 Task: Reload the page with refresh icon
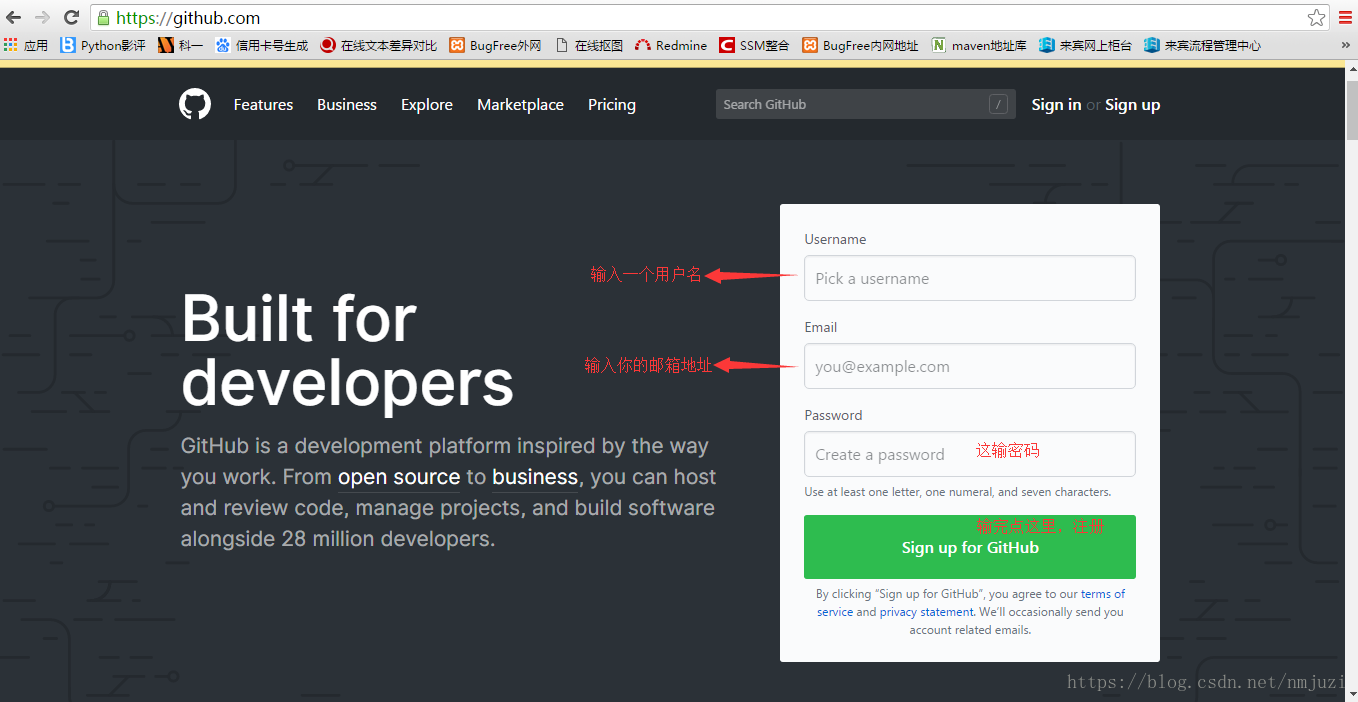pos(72,17)
